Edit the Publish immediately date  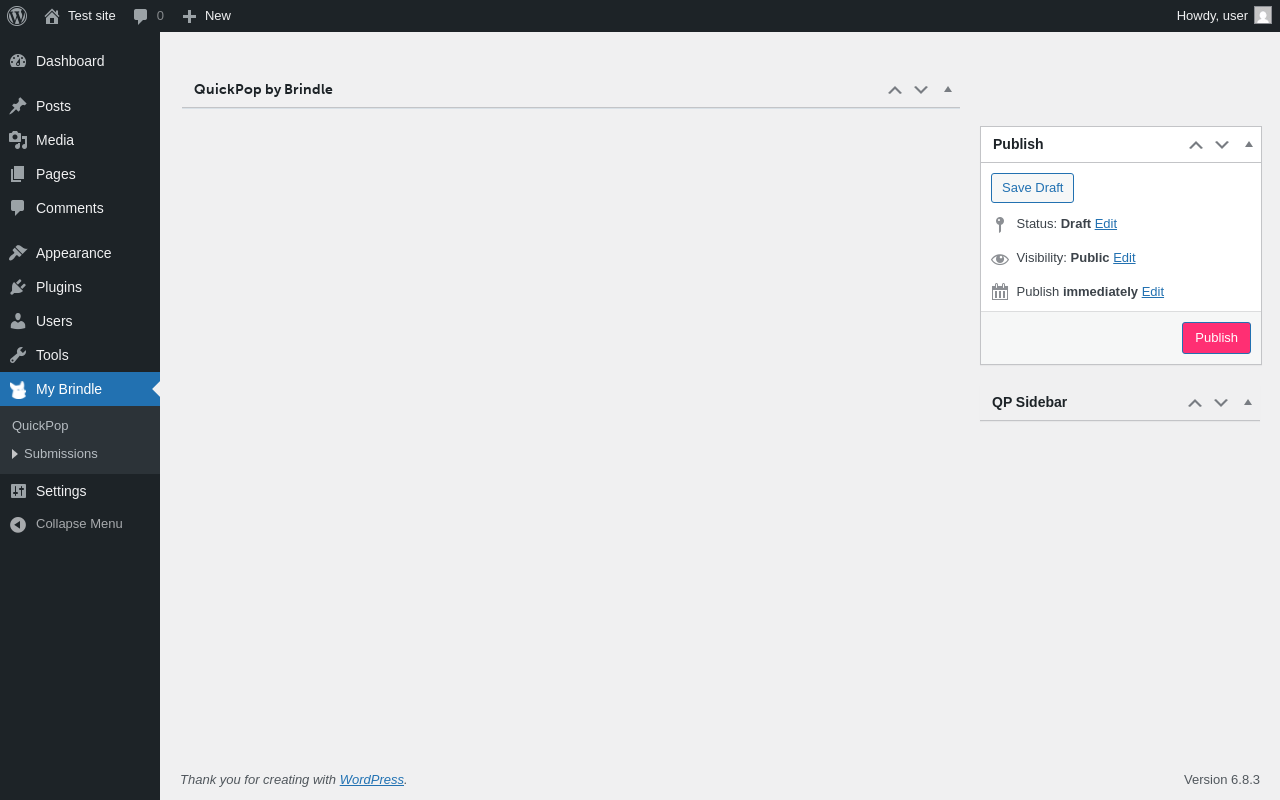[1153, 292]
